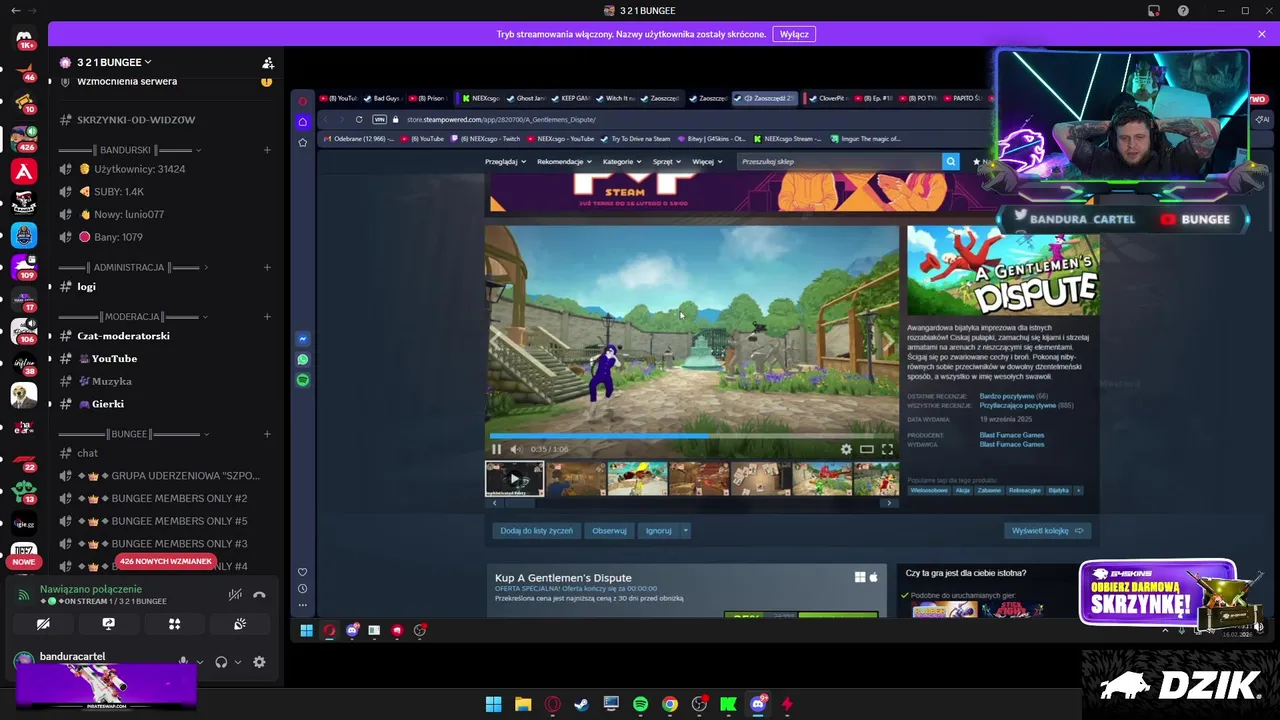This screenshot has height=720, width=1280.
Task: Open Spotify in streamed Opera sidebar
Action: pos(302,380)
